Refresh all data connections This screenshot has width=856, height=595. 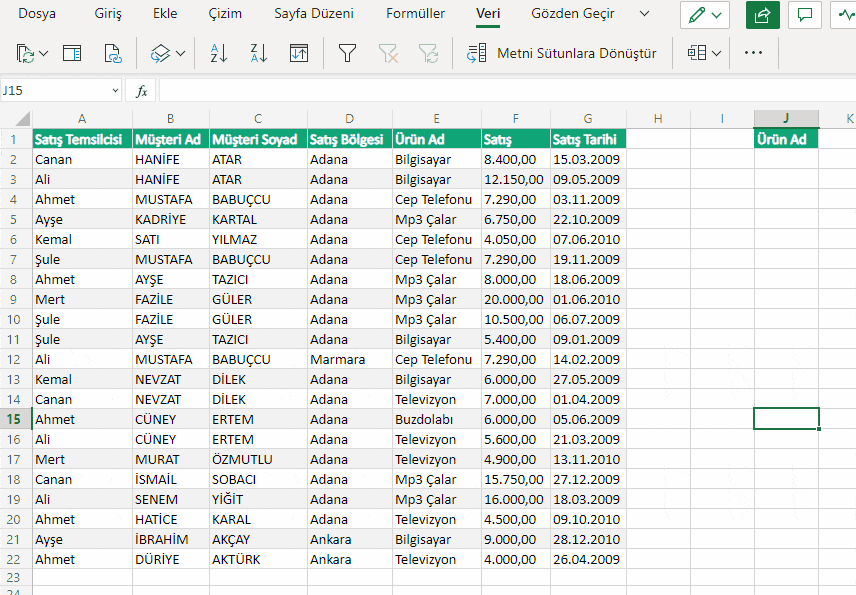[x=26, y=53]
